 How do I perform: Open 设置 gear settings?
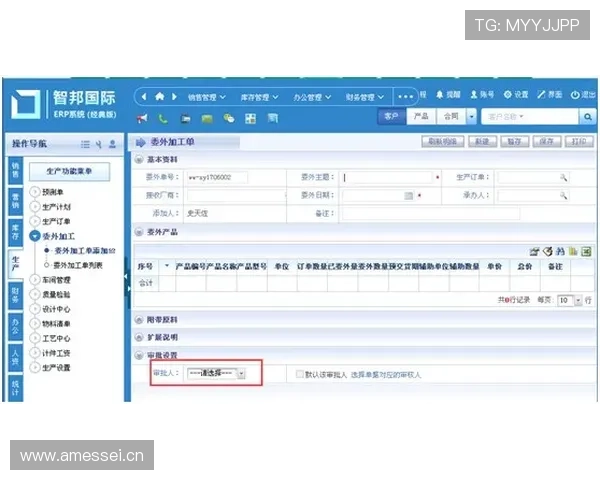click(516, 95)
